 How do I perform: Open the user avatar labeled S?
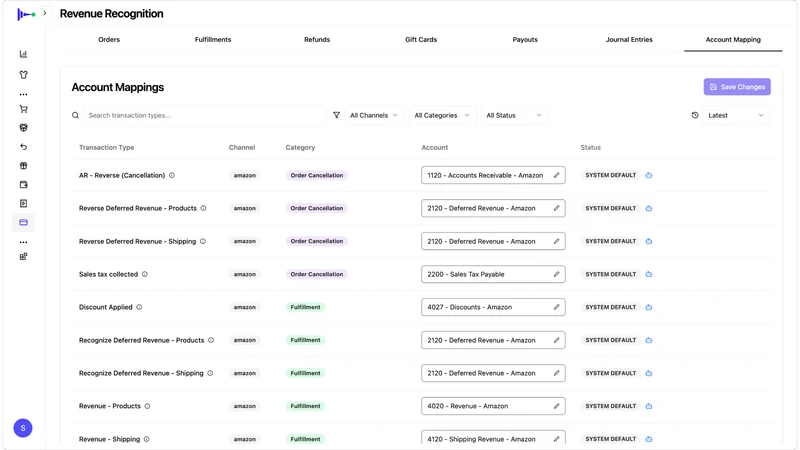23,428
